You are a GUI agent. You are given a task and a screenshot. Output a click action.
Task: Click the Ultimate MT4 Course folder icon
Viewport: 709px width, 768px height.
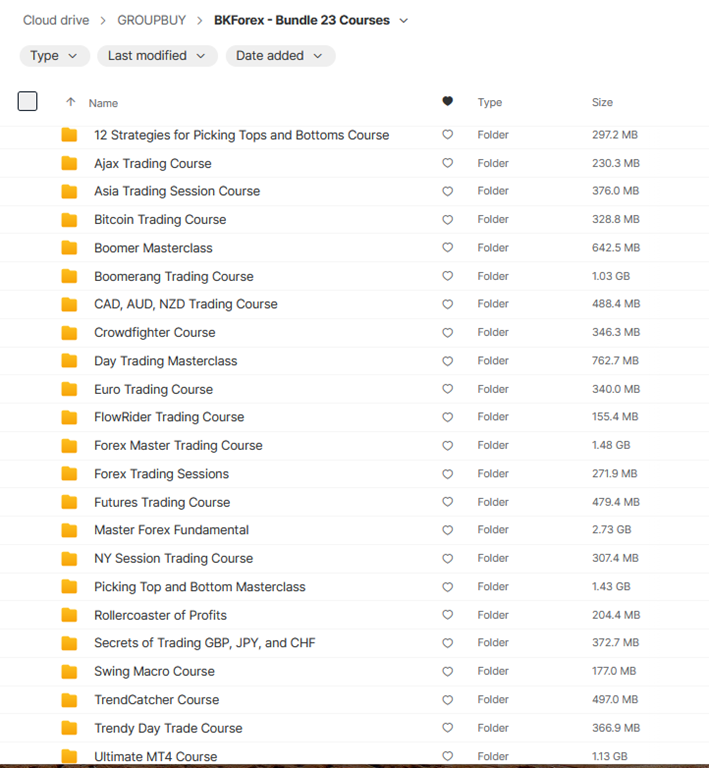[69, 757]
